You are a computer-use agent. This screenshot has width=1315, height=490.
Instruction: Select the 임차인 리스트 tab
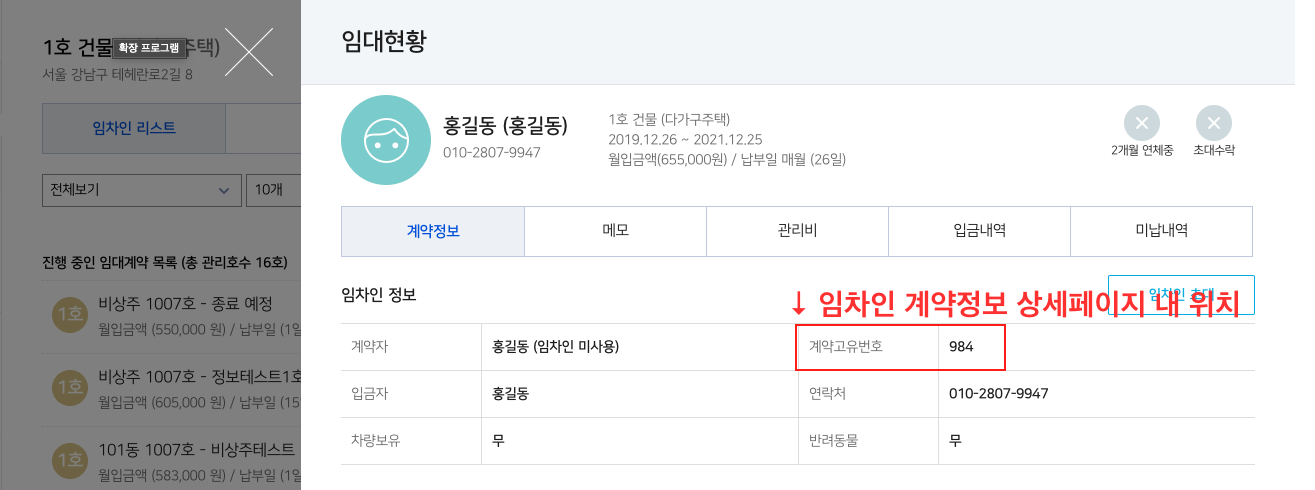133,127
